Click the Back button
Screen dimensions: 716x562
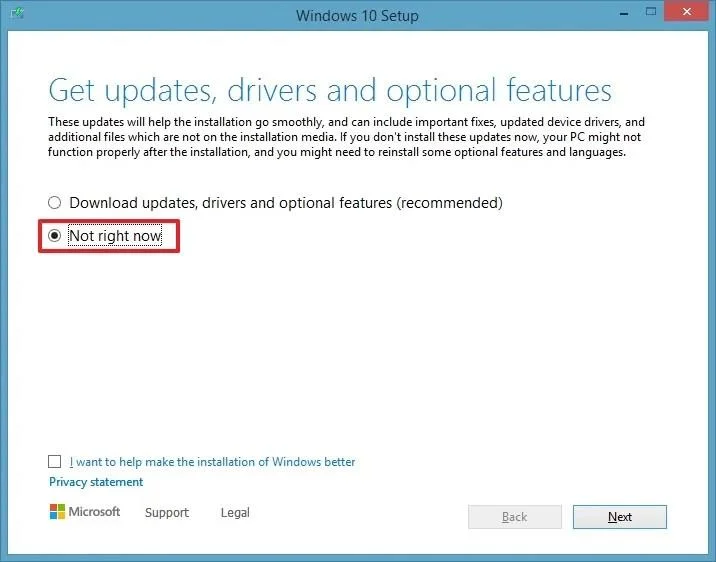pos(515,517)
